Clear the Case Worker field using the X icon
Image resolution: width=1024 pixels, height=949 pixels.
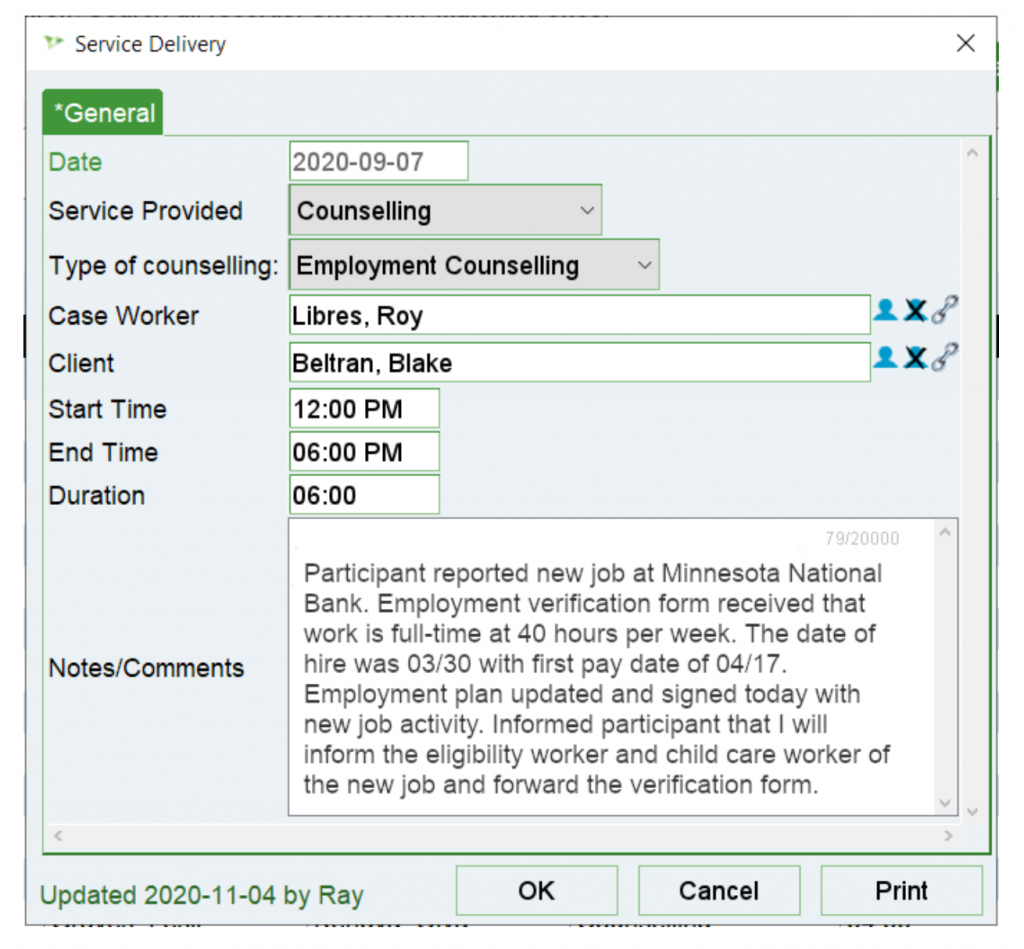[x=915, y=311]
